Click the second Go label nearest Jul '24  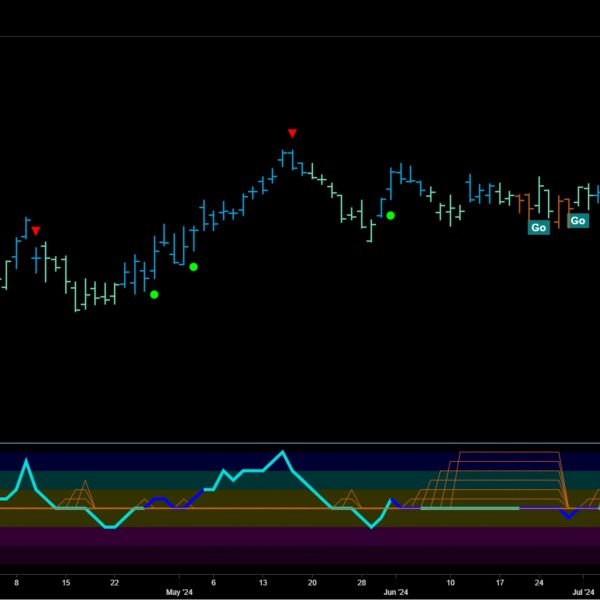click(x=577, y=221)
